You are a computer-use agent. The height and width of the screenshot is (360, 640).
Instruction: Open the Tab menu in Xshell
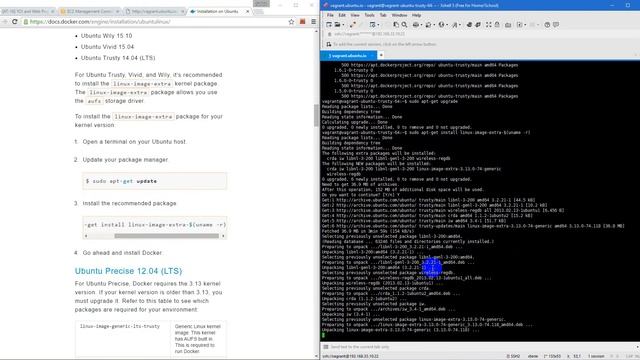coord(383,15)
